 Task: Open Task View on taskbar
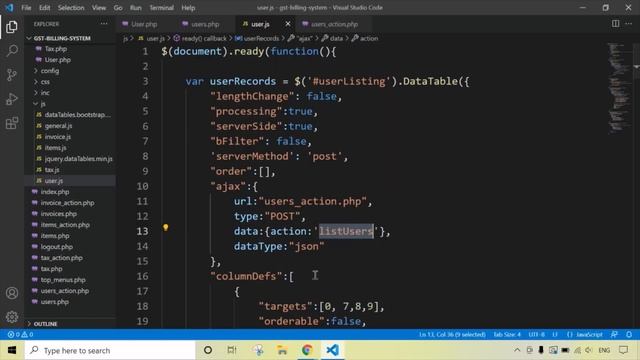232,350
